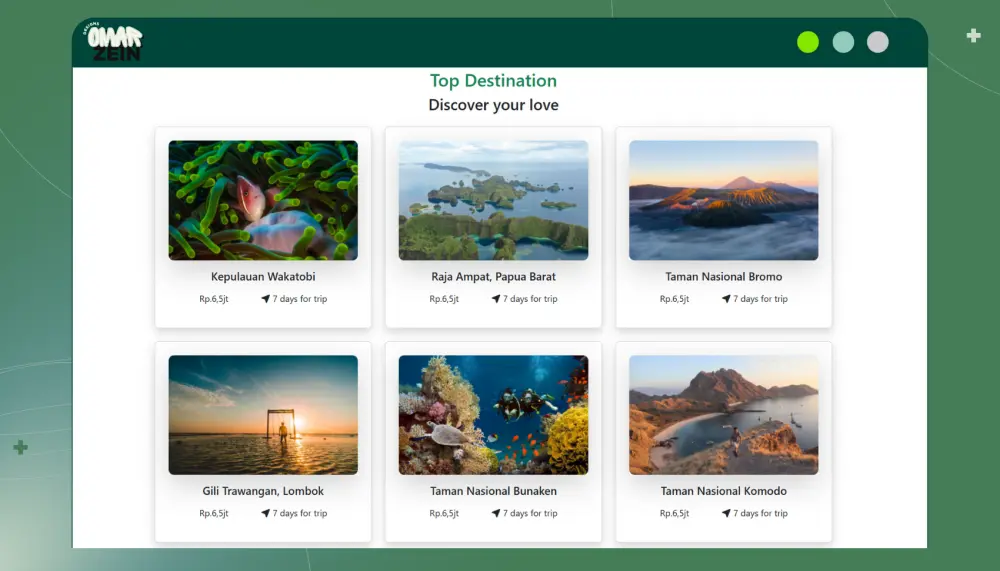Open the Bunaken coral reef divers photo
The width and height of the screenshot is (1000, 571).
[493, 415]
